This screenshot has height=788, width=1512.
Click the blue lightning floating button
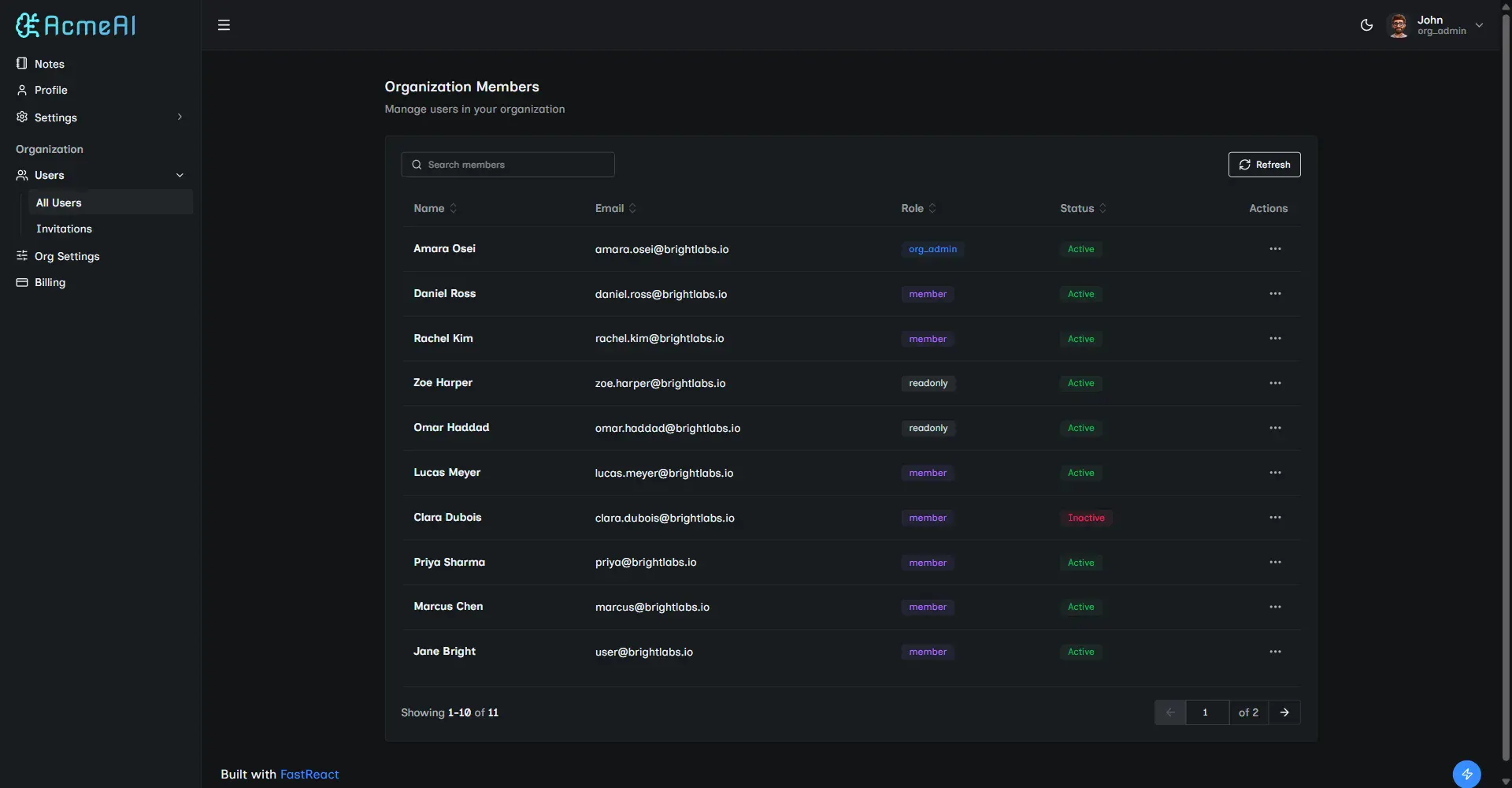pyautogui.click(x=1466, y=774)
